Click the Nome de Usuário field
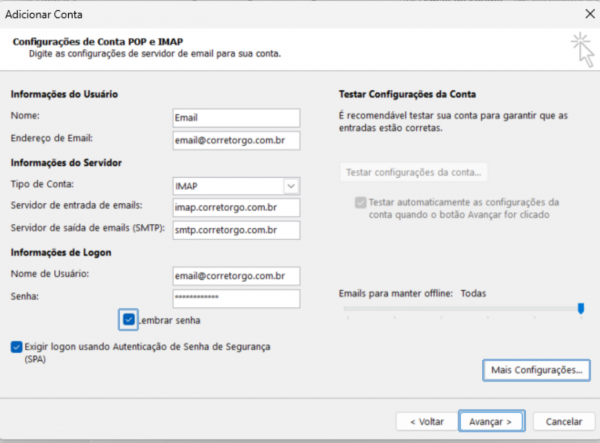The height and width of the screenshot is (443, 600). tap(236, 276)
